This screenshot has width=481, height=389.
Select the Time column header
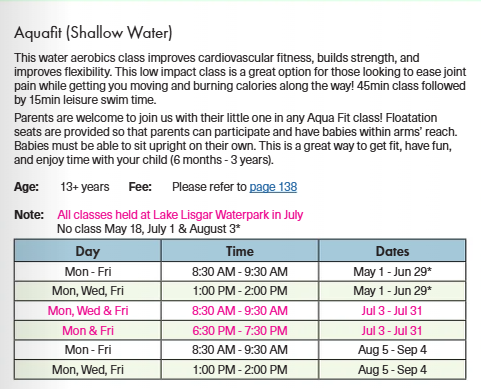point(240,251)
